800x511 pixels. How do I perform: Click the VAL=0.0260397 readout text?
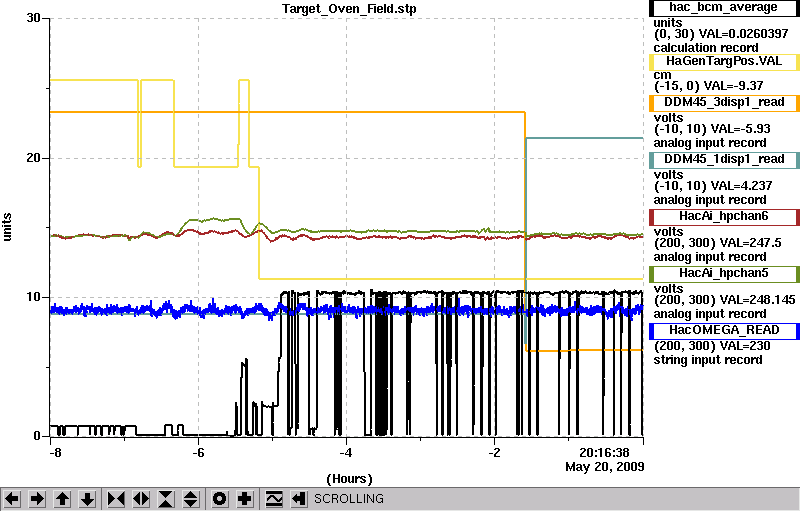point(743,34)
